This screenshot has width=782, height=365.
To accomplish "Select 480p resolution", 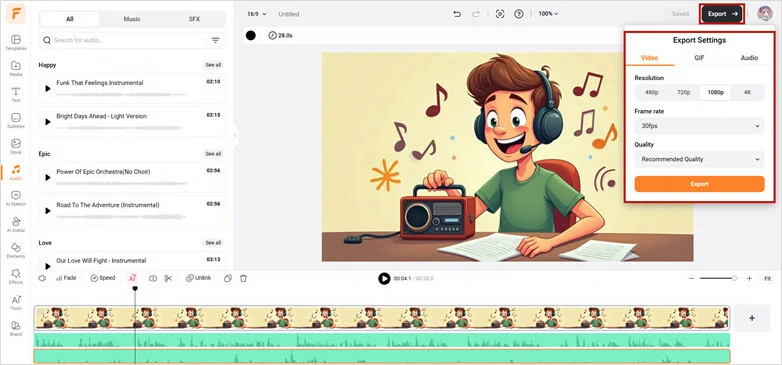I will pos(651,93).
